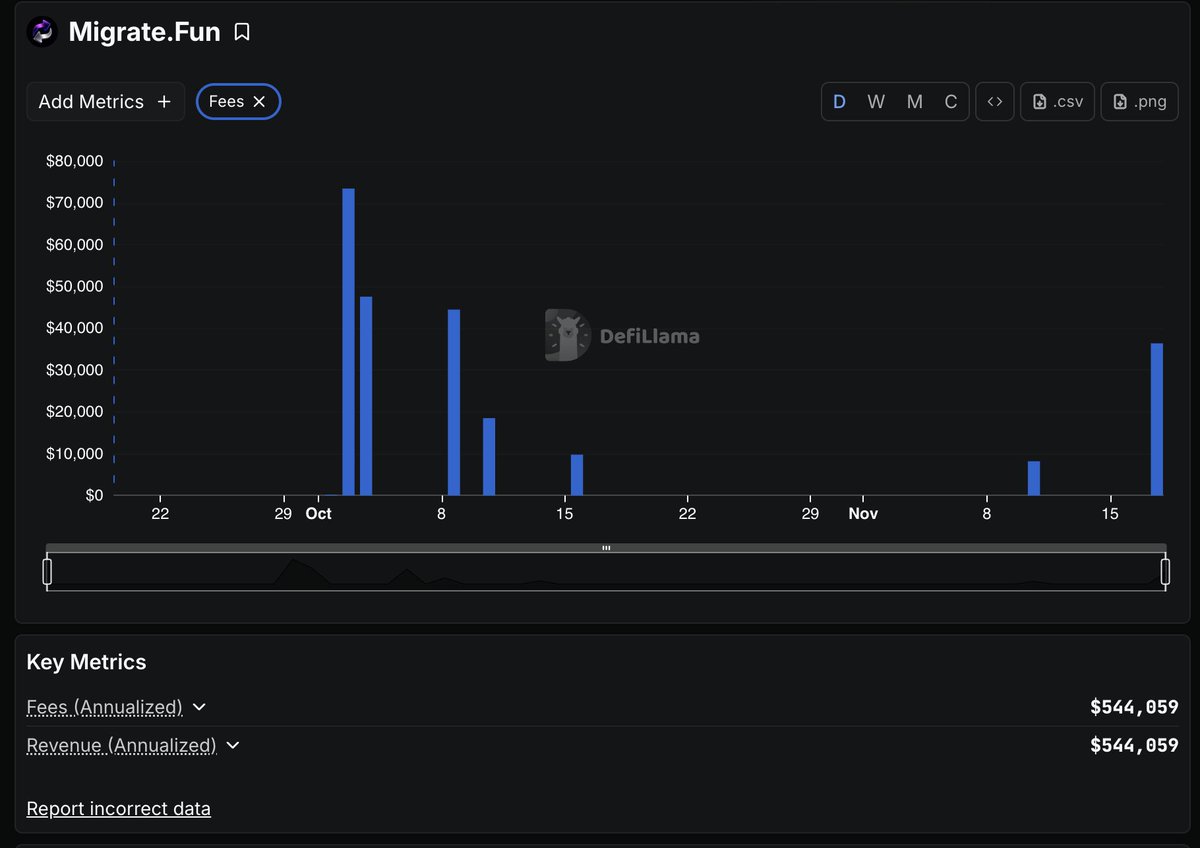Export the chart as .png
This screenshot has width=1200, height=848.
point(1139,101)
